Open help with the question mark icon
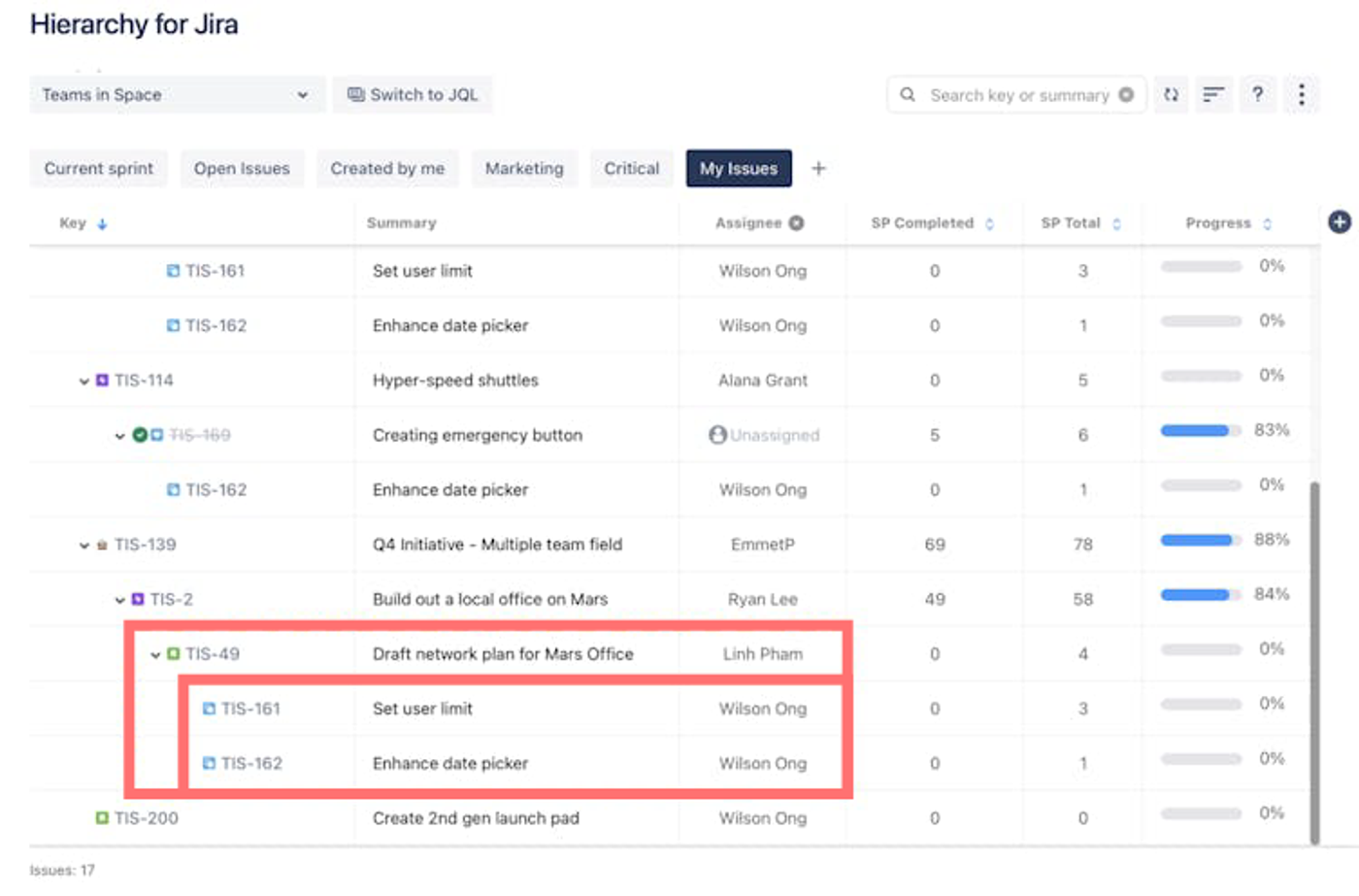1359x896 pixels. (x=1258, y=94)
